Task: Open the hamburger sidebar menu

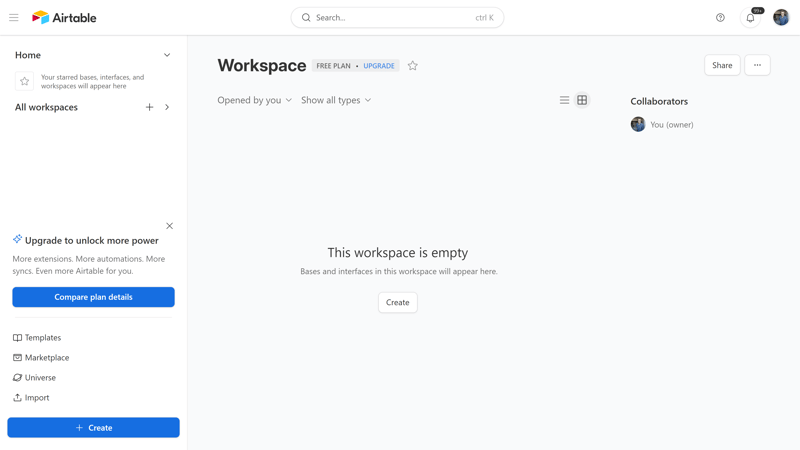Action: tap(14, 17)
